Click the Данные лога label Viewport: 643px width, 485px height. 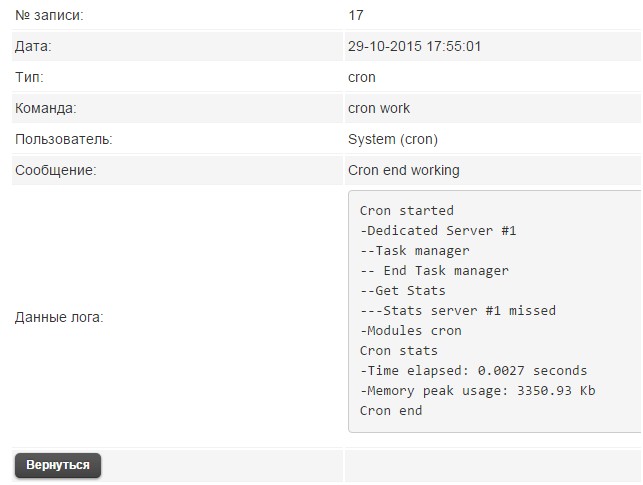point(59,317)
